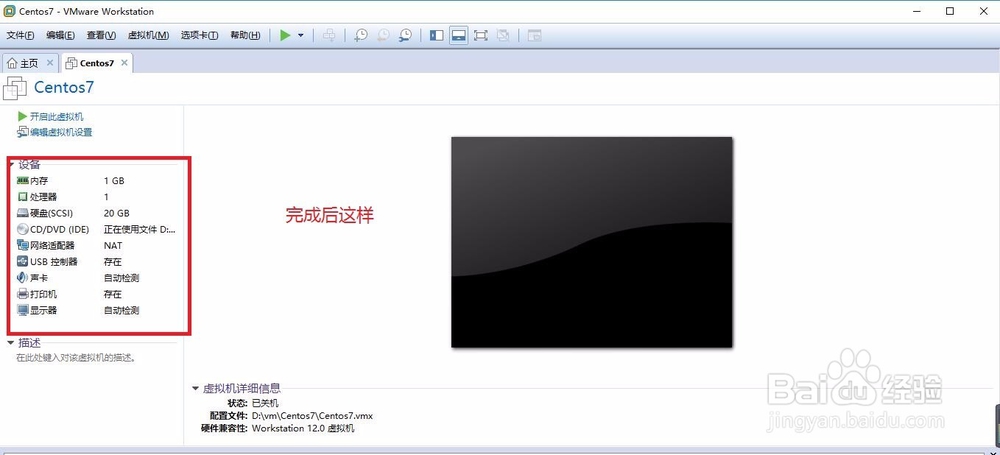This screenshot has height=455, width=1000.
Task: Take a snapshot with the clock-plus icon
Action: [x=361, y=36]
